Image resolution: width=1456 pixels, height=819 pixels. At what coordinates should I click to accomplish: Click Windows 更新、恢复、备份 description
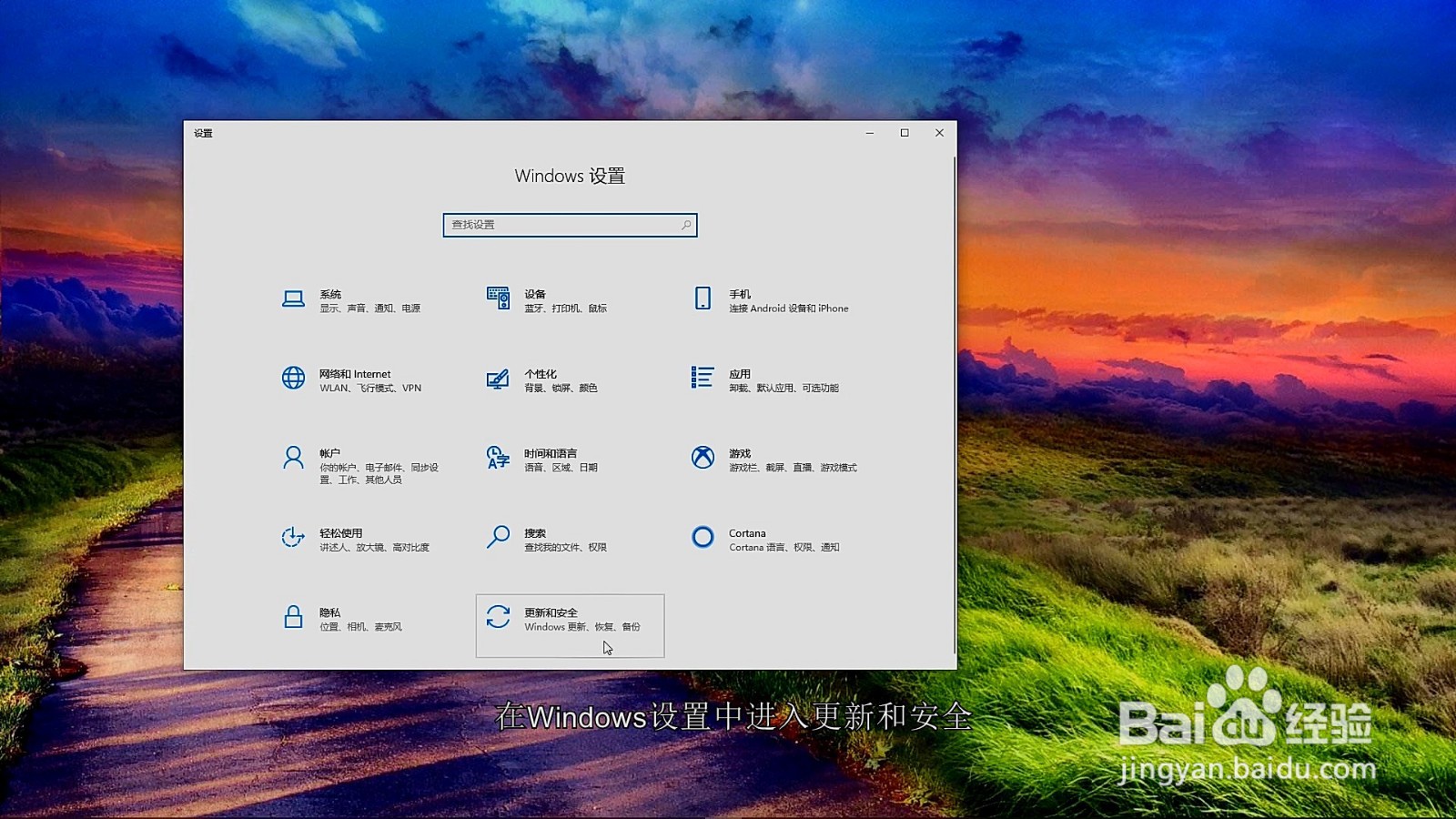(x=582, y=627)
